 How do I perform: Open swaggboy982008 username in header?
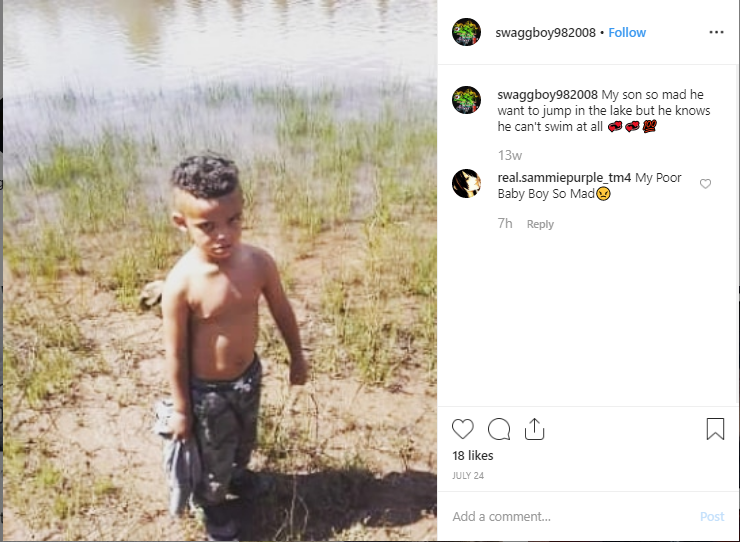[545, 33]
